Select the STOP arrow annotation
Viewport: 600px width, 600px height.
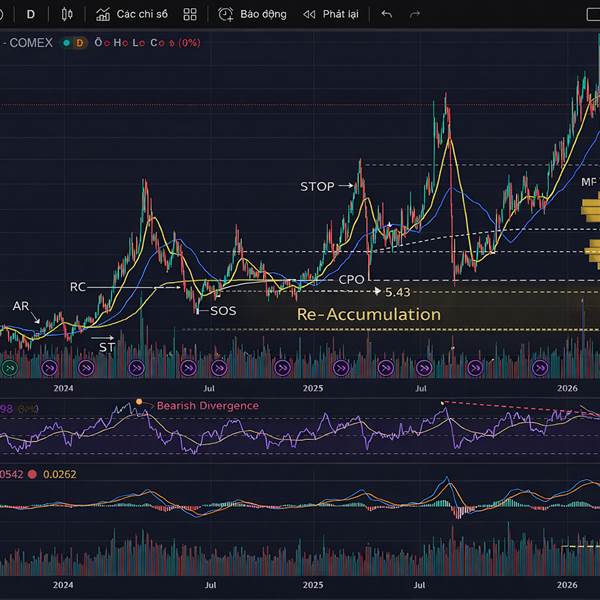click(x=326, y=186)
